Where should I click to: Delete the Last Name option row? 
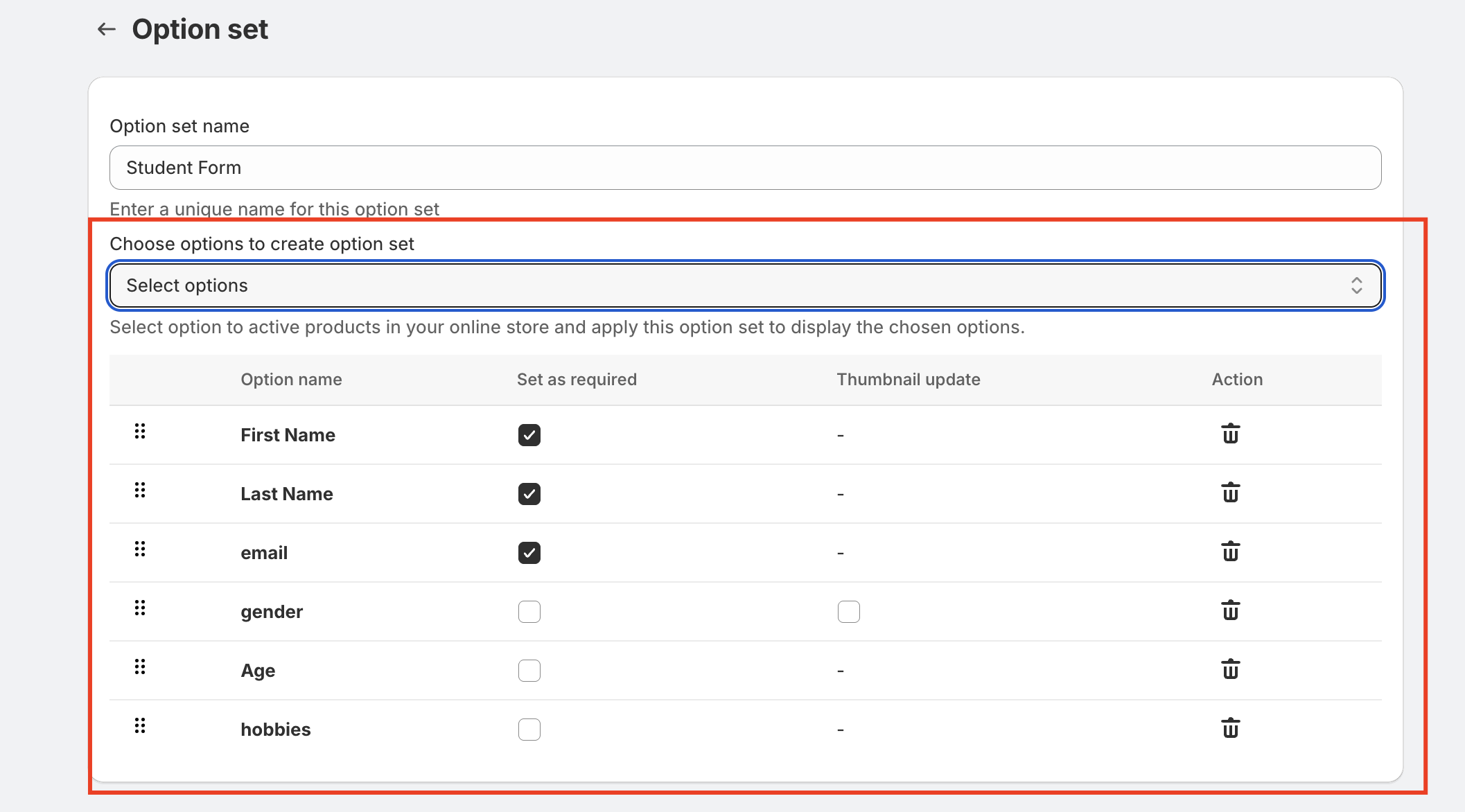[1230, 493]
